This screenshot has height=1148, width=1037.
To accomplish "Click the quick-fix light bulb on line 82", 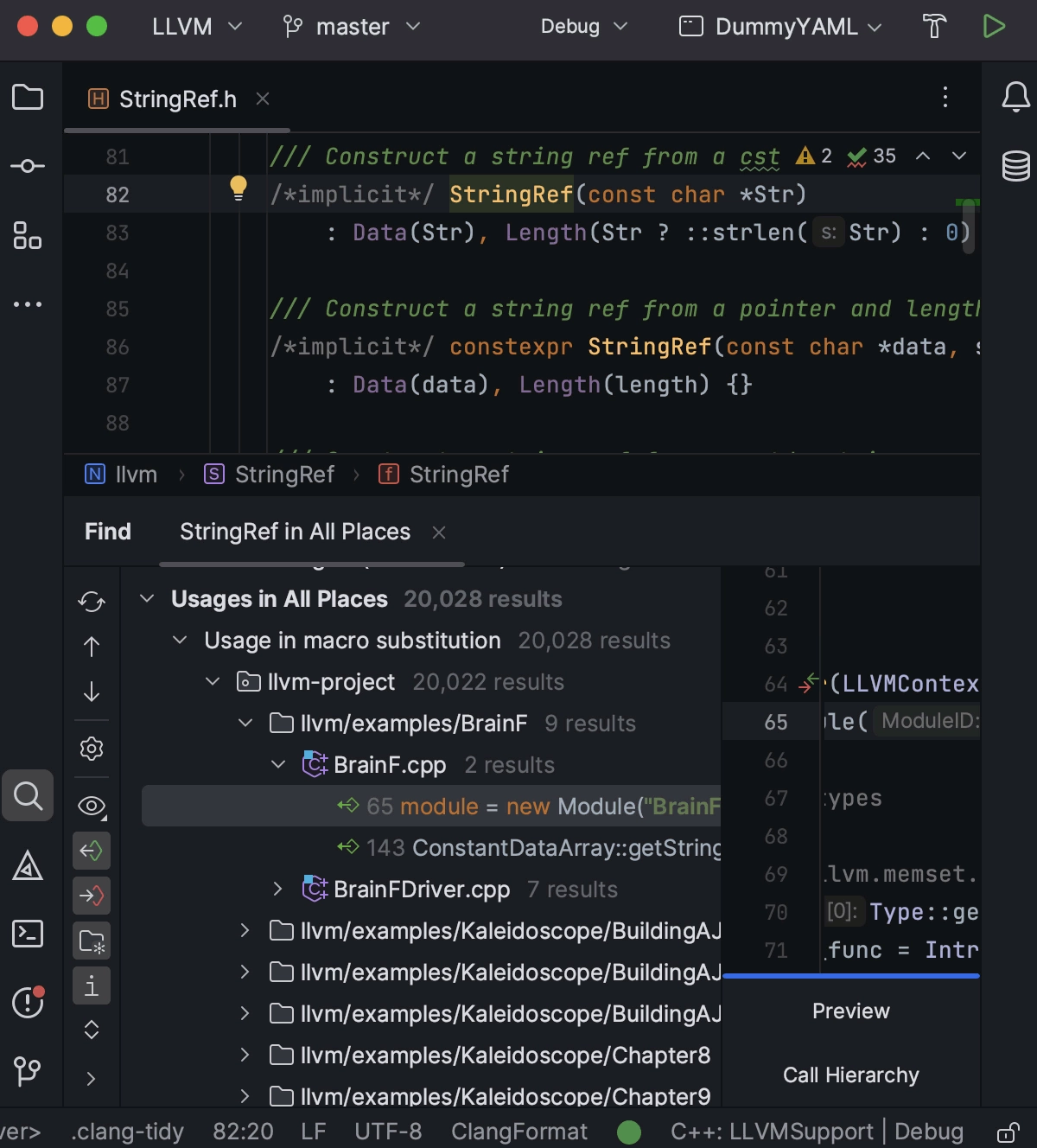I will click(x=239, y=188).
